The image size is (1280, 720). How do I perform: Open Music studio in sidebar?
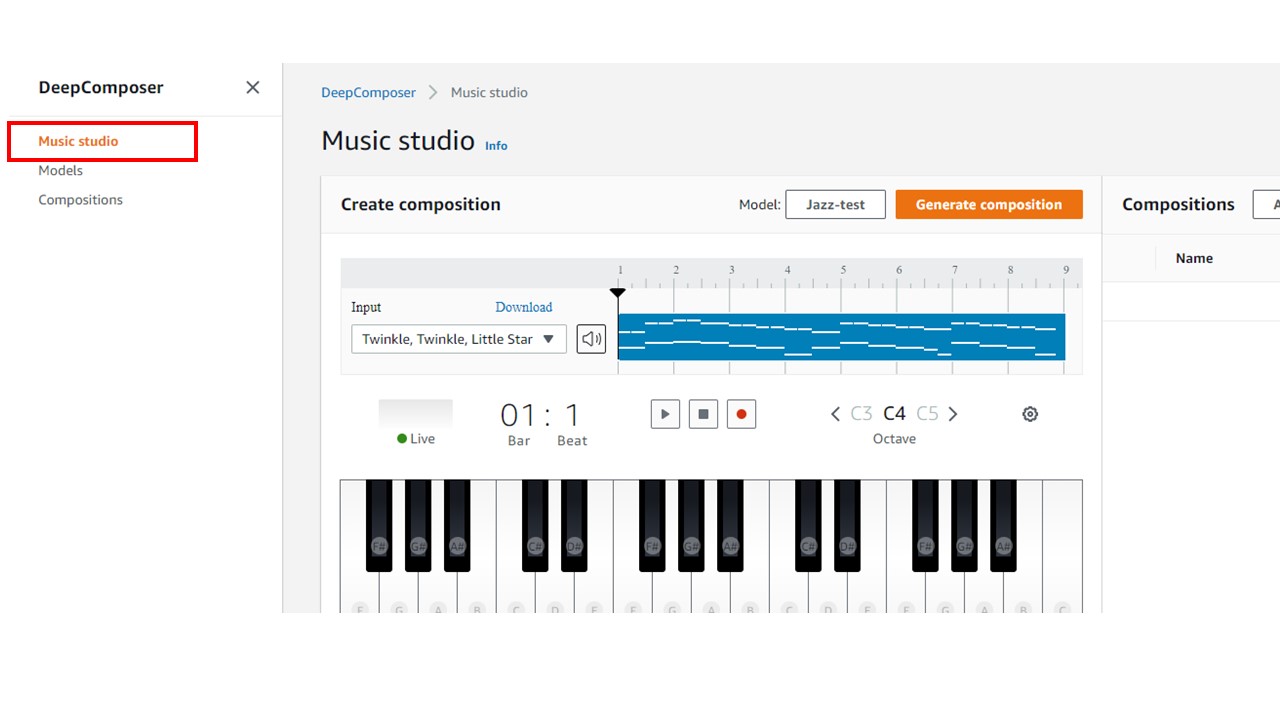78,141
